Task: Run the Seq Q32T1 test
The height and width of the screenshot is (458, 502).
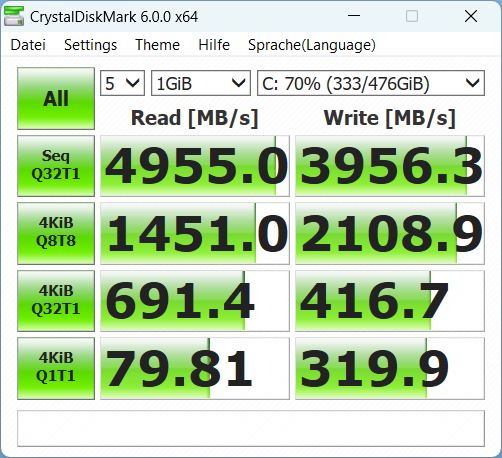Action: [56, 166]
